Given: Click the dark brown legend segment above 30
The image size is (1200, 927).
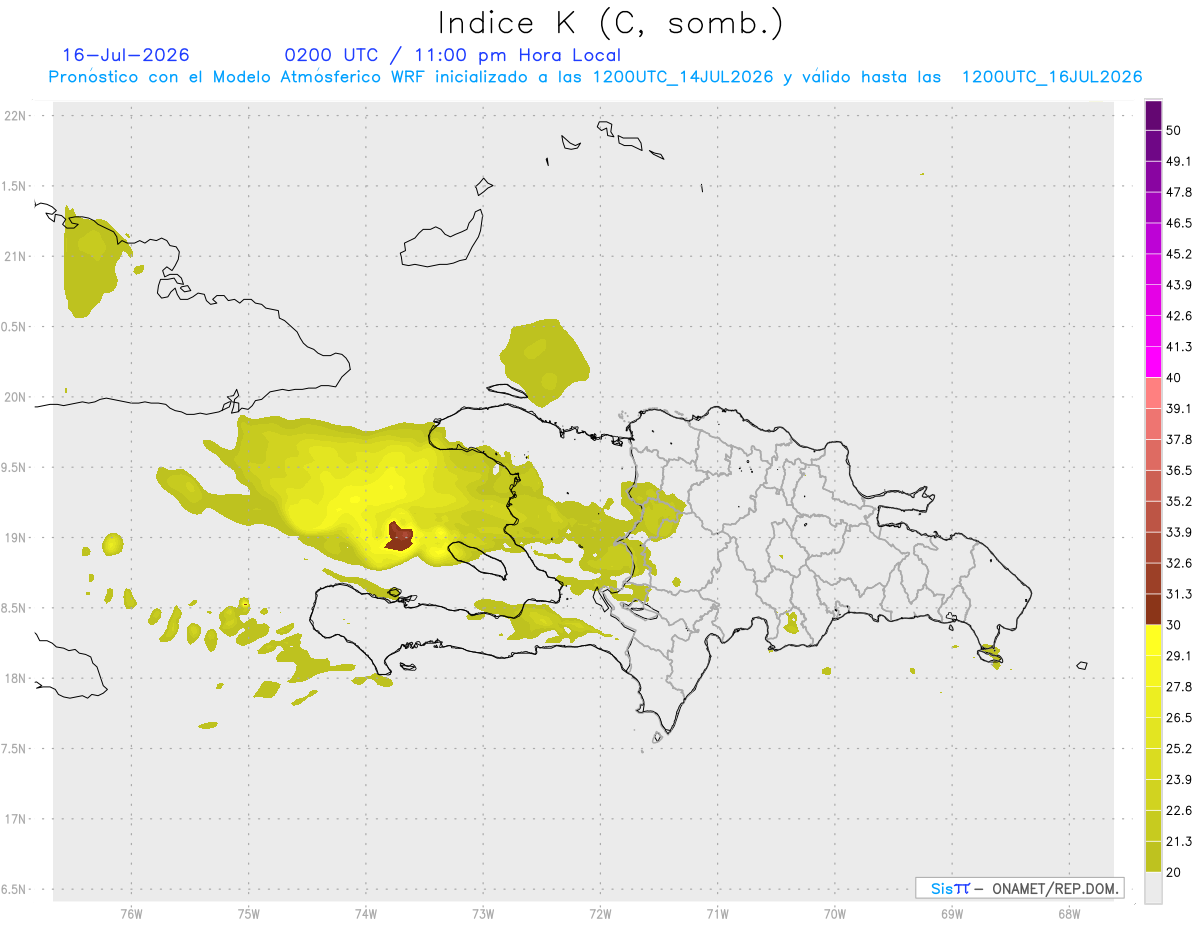Looking at the screenshot, I should 1154,609.
